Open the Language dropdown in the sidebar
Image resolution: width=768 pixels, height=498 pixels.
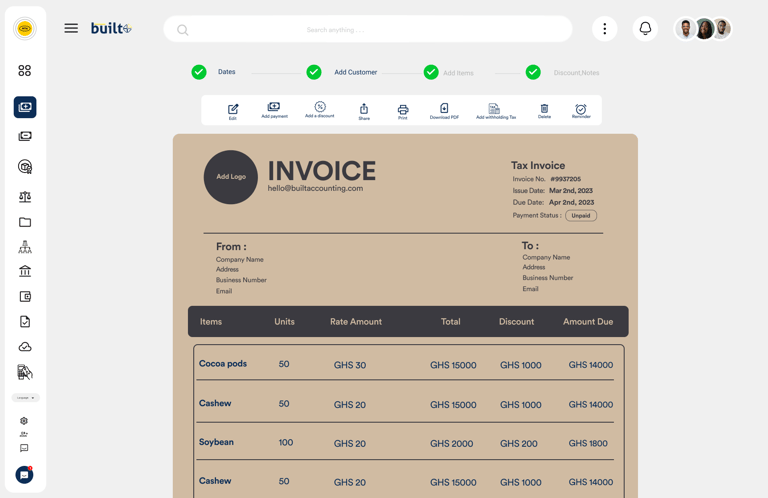pyautogui.click(x=25, y=398)
